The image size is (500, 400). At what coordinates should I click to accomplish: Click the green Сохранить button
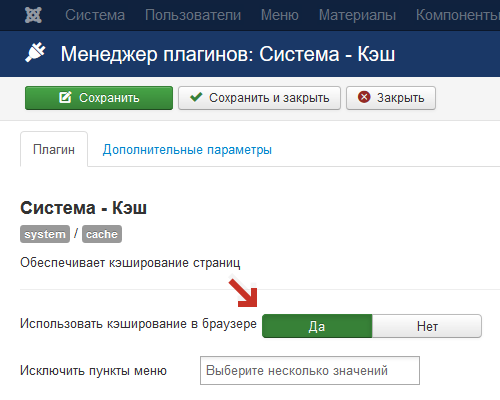tap(99, 98)
